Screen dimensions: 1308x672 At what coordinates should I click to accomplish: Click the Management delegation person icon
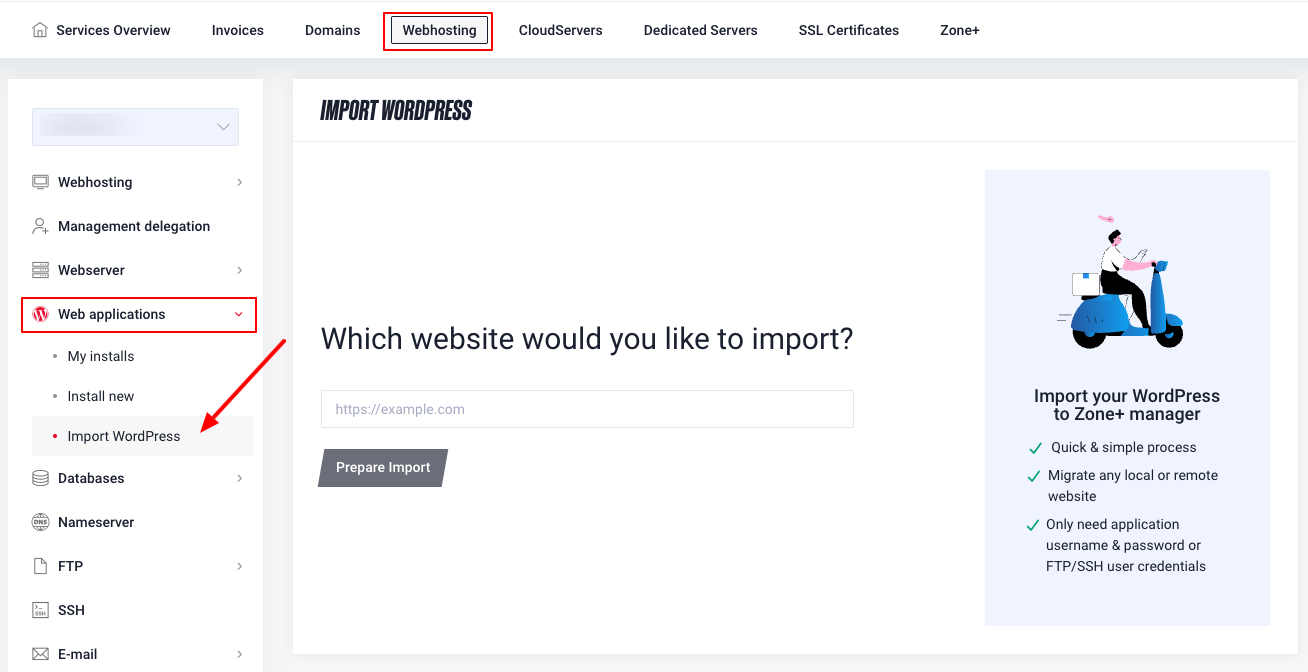(40, 226)
